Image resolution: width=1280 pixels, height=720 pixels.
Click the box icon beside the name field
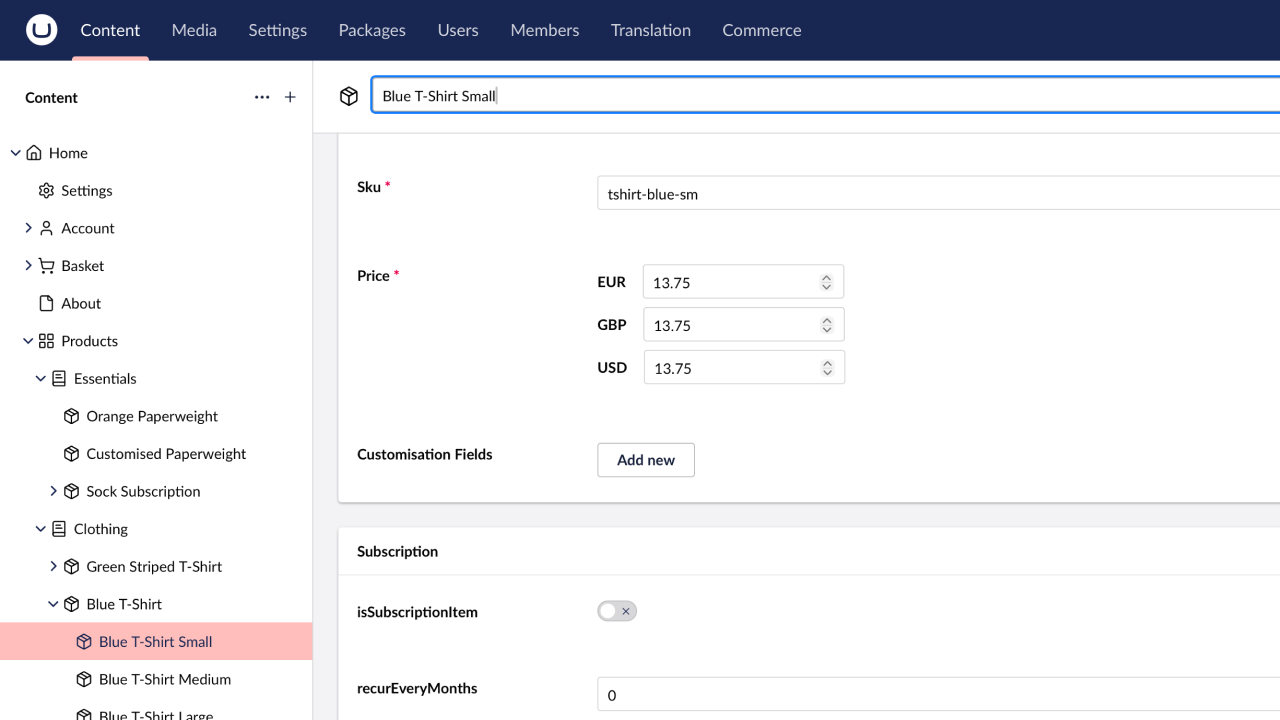coord(348,96)
